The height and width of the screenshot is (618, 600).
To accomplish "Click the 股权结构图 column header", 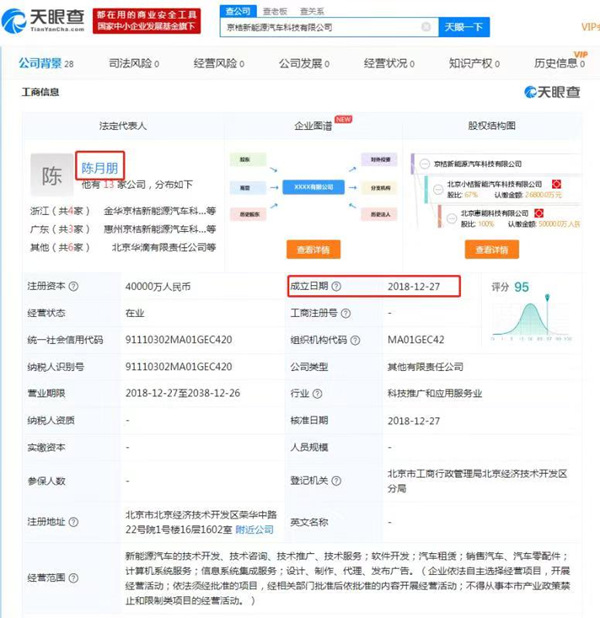I will (x=492, y=126).
